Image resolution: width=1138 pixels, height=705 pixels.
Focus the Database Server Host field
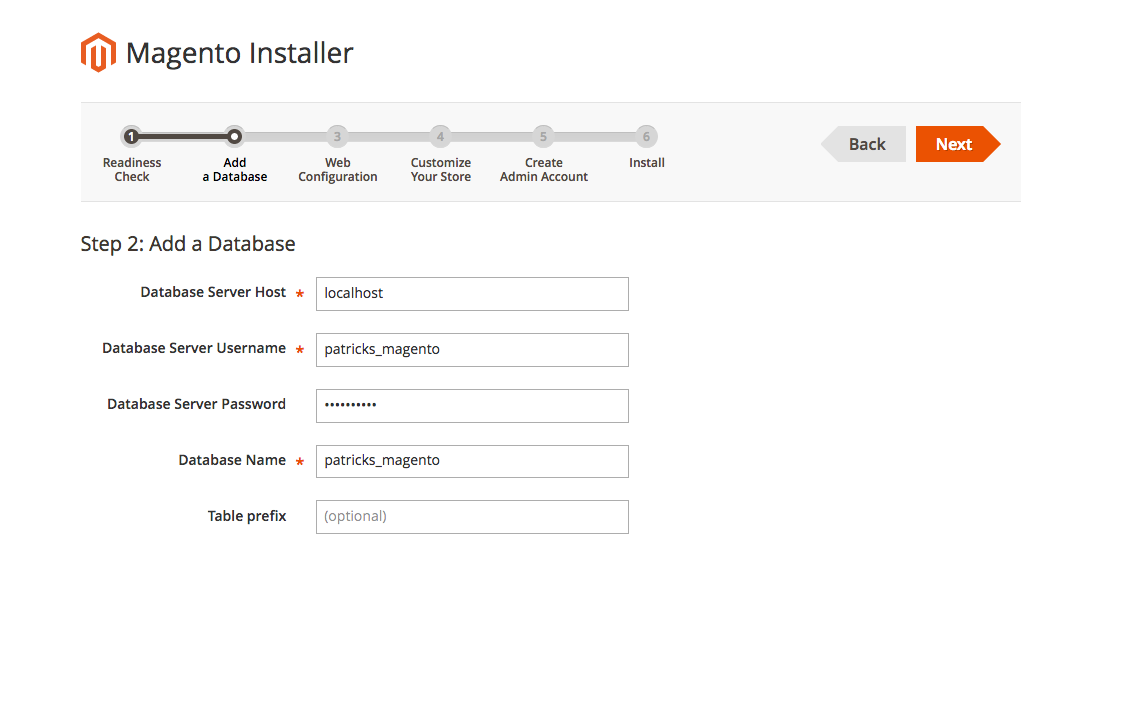point(471,293)
